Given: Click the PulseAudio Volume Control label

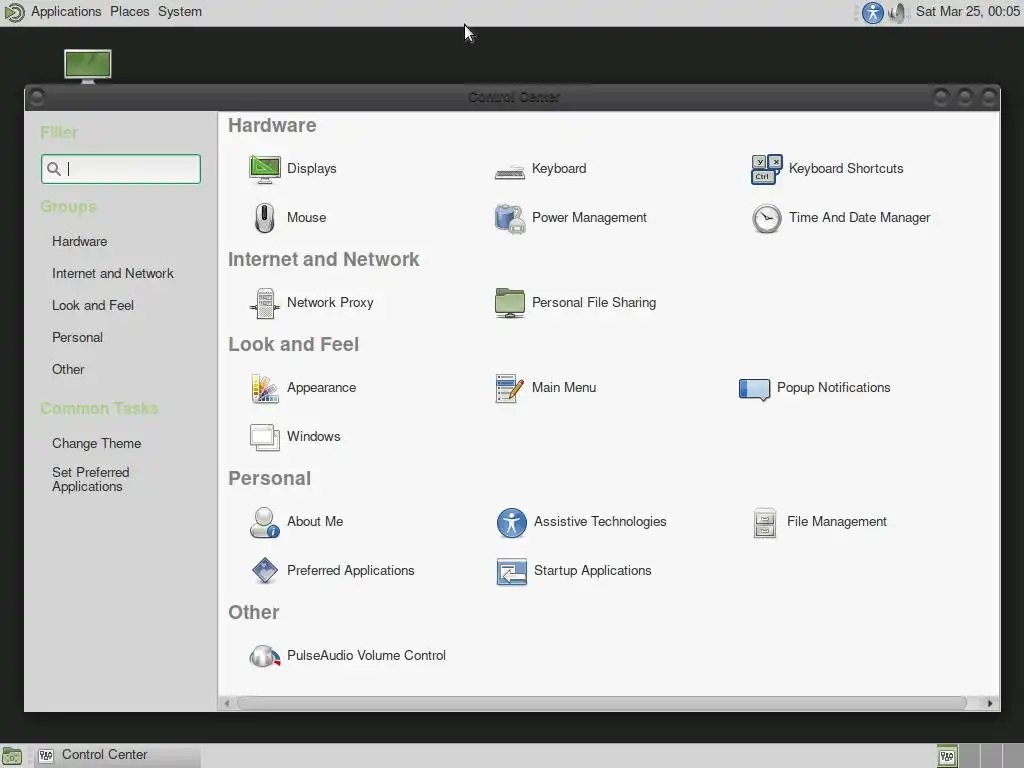Looking at the screenshot, I should pyautogui.click(x=366, y=655).
